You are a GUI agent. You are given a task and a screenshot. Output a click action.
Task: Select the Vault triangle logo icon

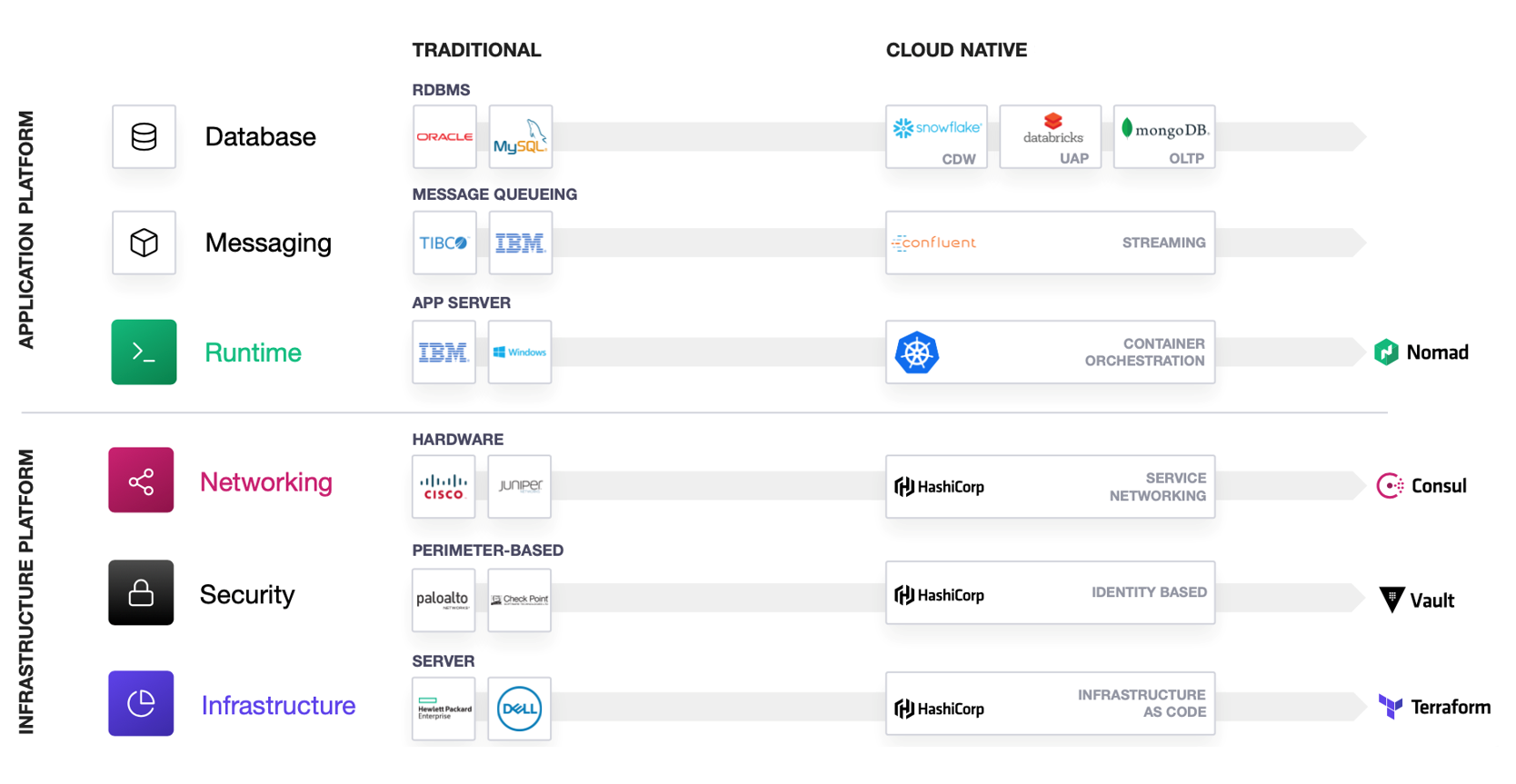point(1391,600)
